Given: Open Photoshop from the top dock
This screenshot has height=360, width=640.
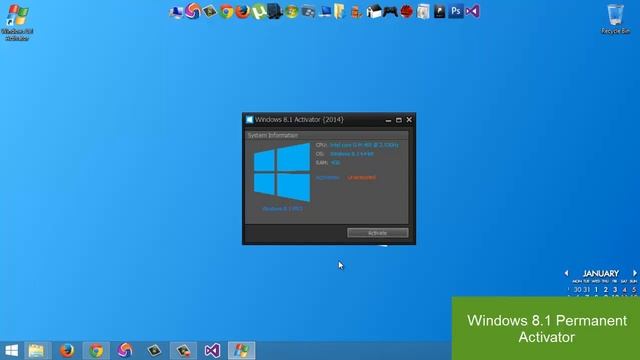Looking at the screenshot, I should (456, 11).
